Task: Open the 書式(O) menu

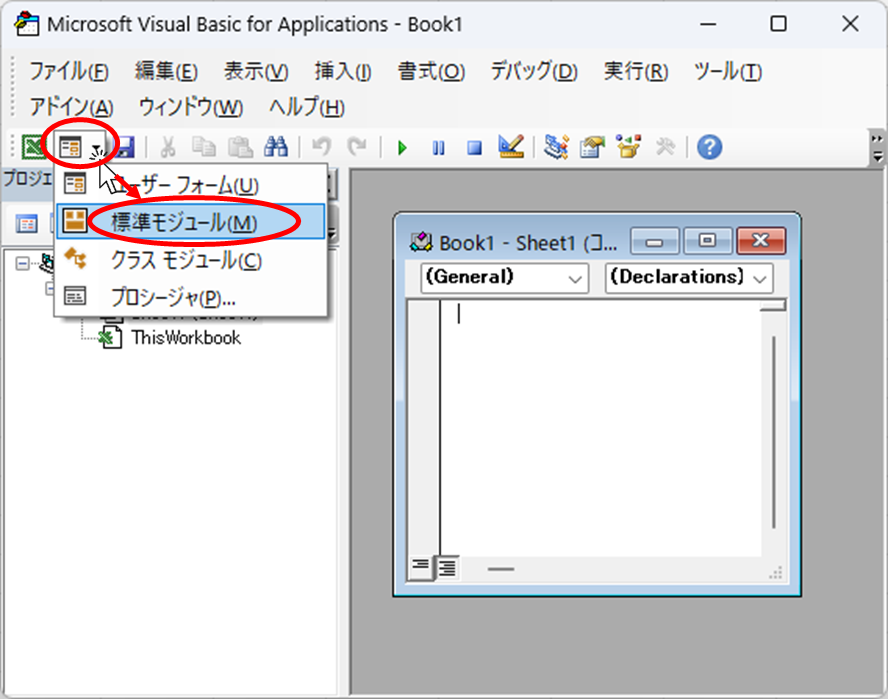Action: pyautogui.click(x=432, y=72)
